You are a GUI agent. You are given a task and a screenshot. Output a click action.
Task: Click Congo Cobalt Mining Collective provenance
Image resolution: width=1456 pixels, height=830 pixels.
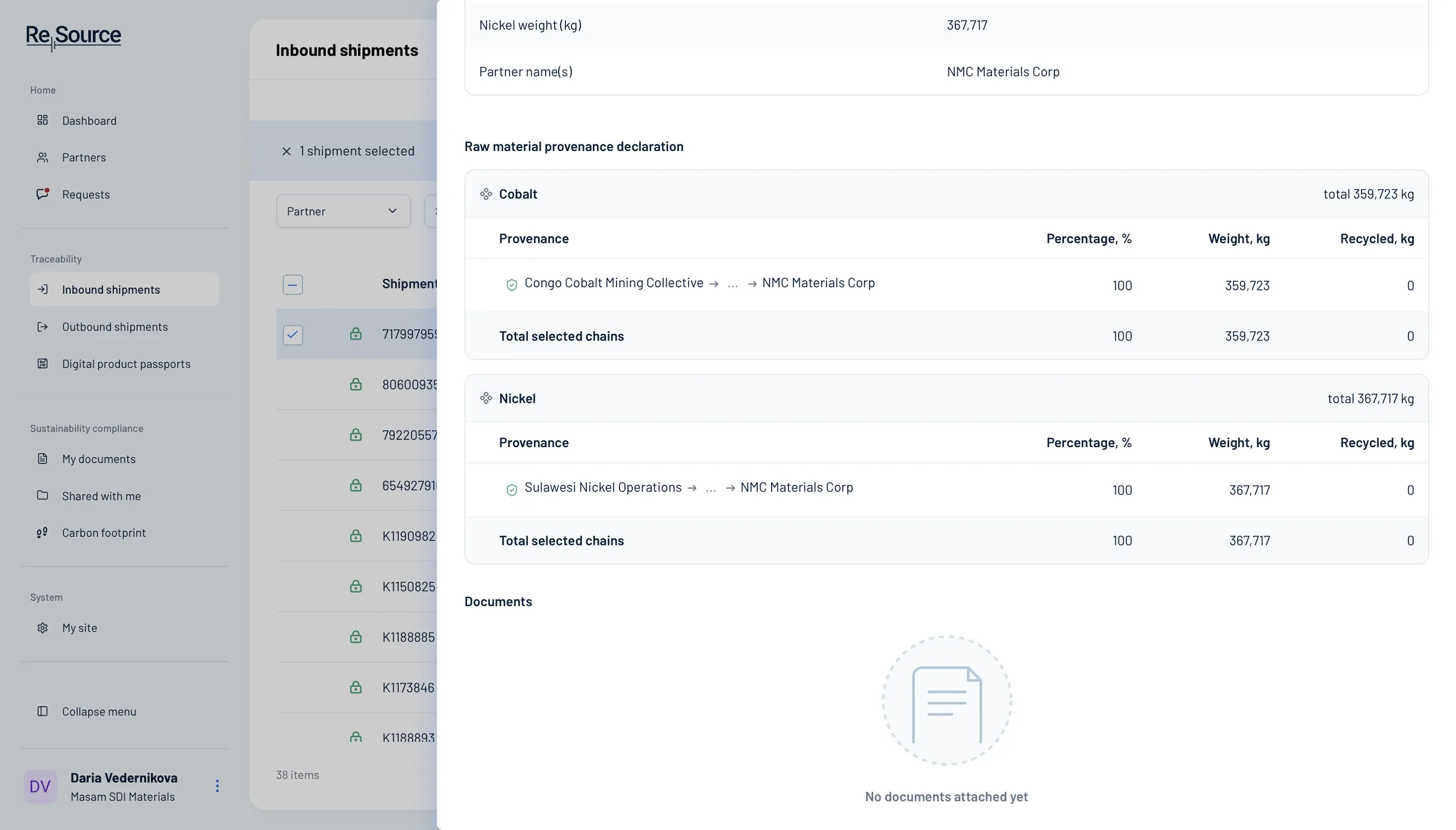point(613,283)
